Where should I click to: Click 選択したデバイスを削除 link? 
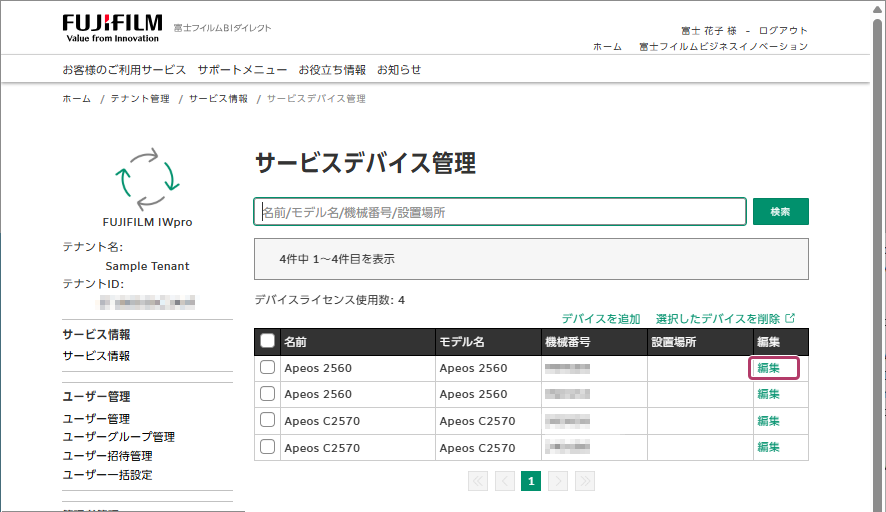click(x=718, y=319)
